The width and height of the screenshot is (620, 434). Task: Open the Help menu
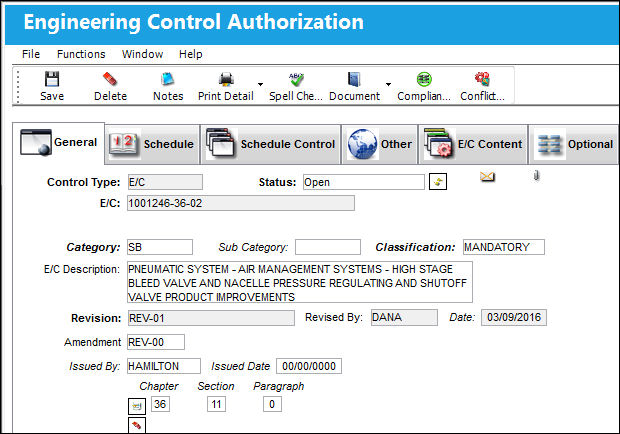tap(191, 54)
